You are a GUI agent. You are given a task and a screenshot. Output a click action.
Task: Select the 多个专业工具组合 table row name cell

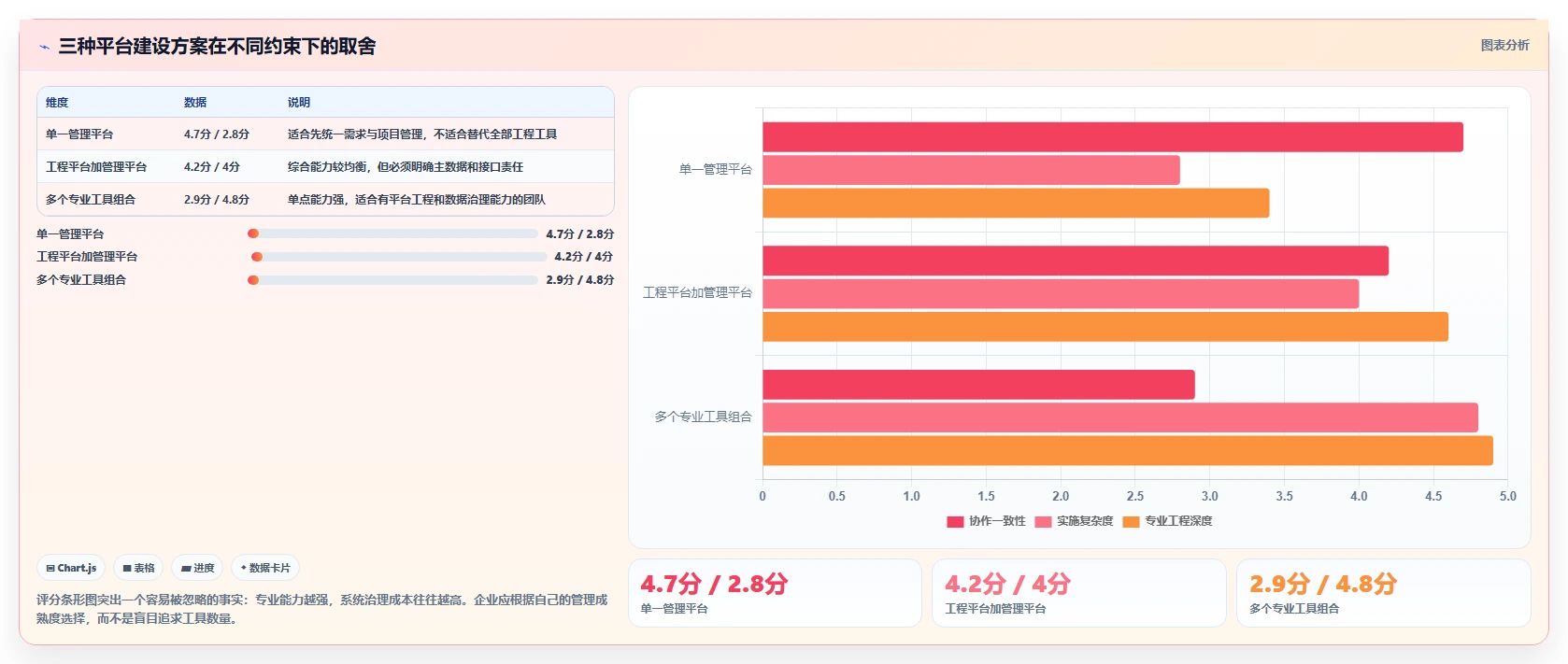[x=91, y=200]
